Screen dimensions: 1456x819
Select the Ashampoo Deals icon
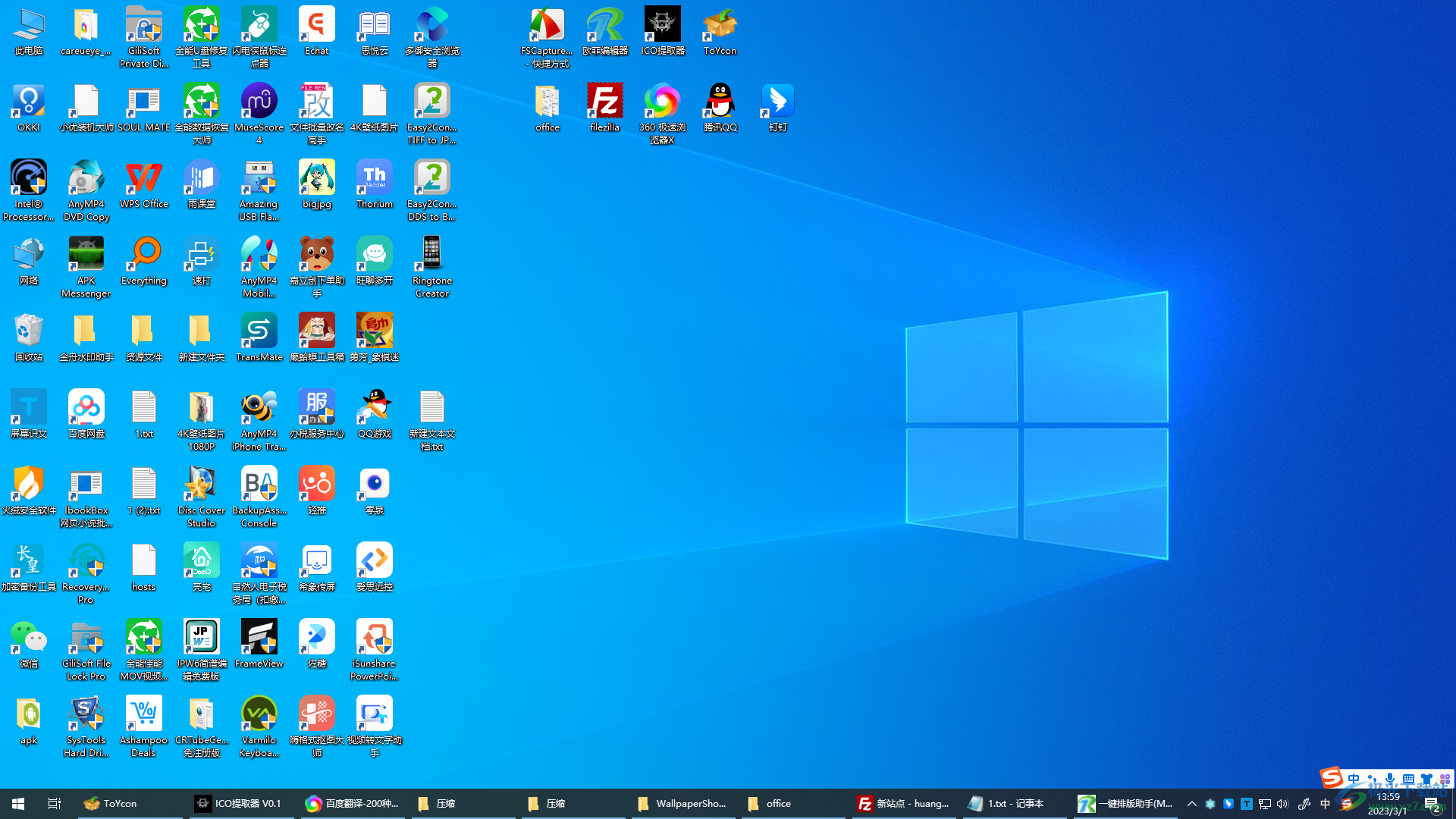point(144,726)
